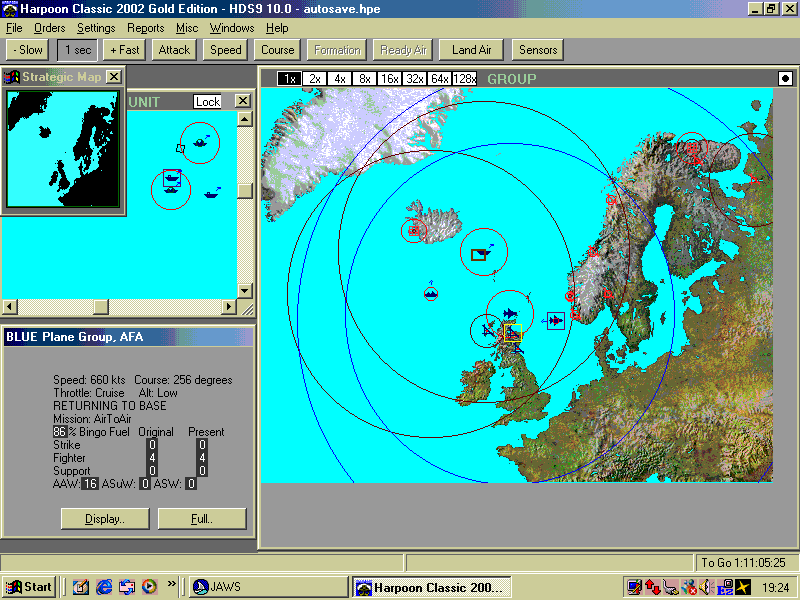Click the yellow airplane tray icon
This screenshot has width=800, height=600.
click(743, 588)
